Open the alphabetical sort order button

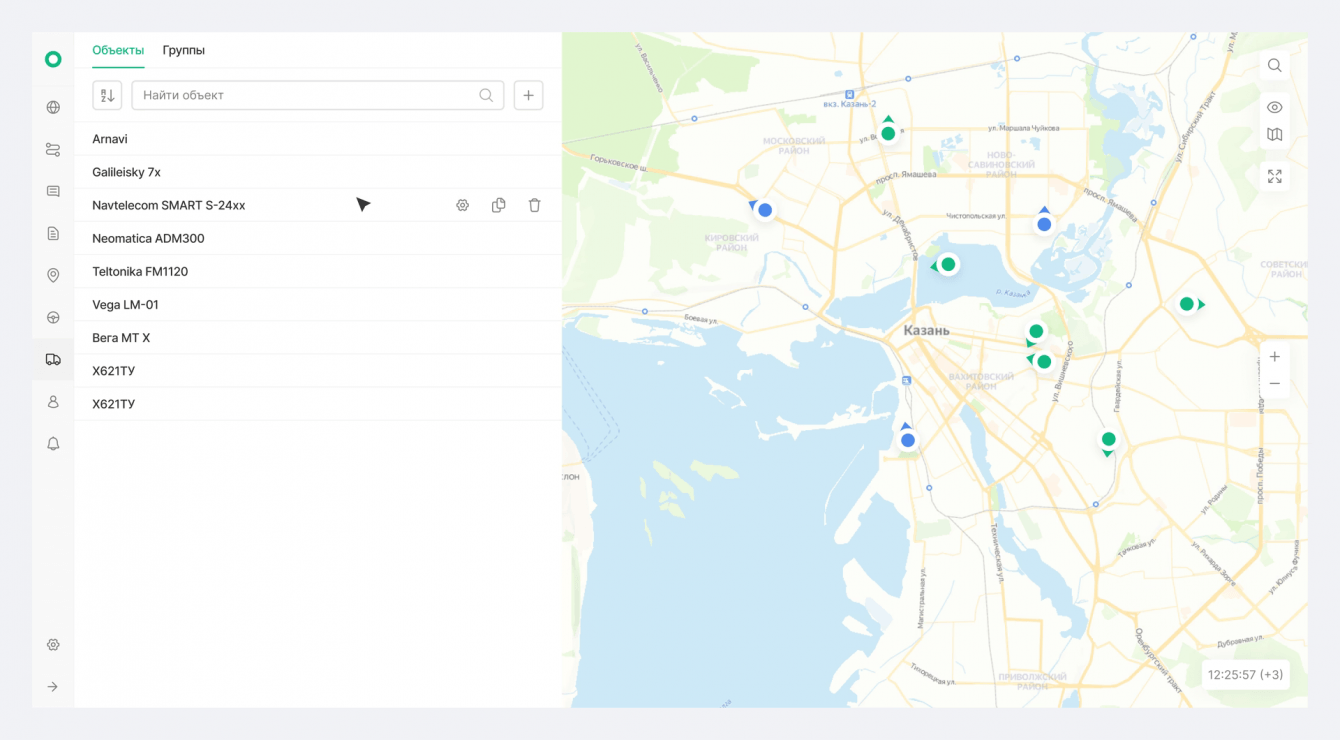pos(107,95)
